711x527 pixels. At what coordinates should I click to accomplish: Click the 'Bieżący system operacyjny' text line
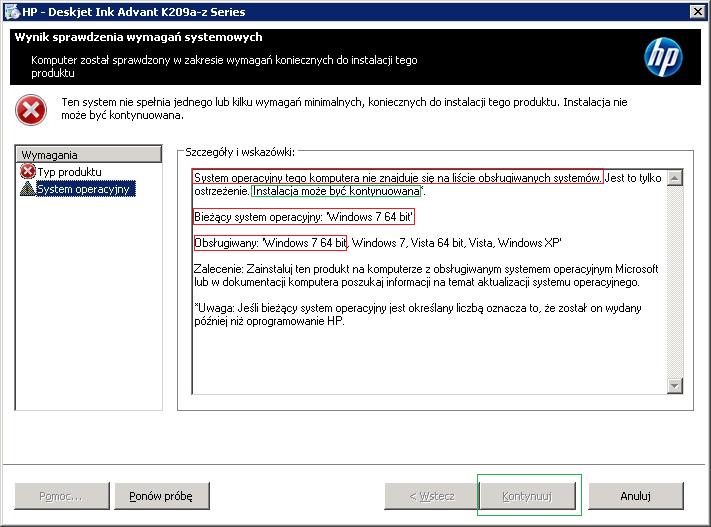coord(303,217)
